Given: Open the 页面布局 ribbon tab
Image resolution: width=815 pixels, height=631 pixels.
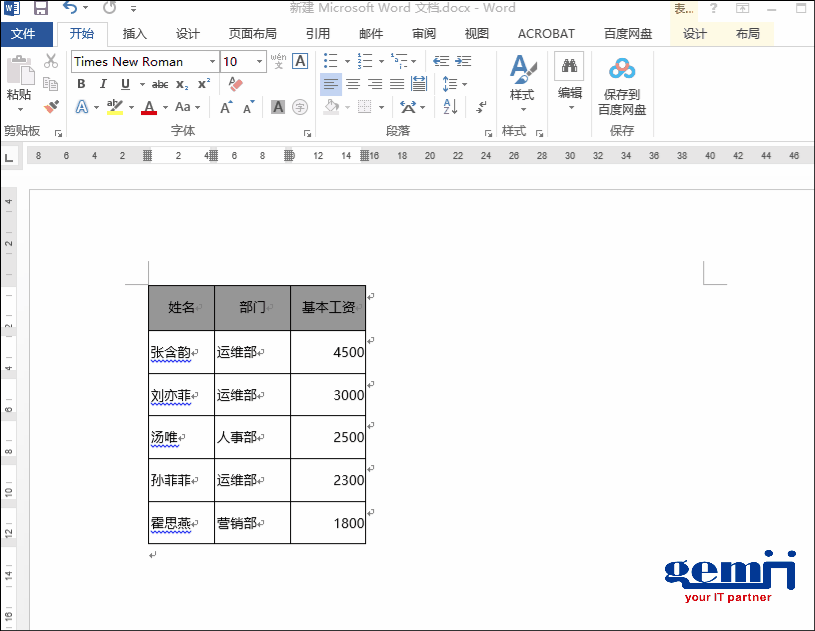Looking at the screenshot, I should point(252,34).
